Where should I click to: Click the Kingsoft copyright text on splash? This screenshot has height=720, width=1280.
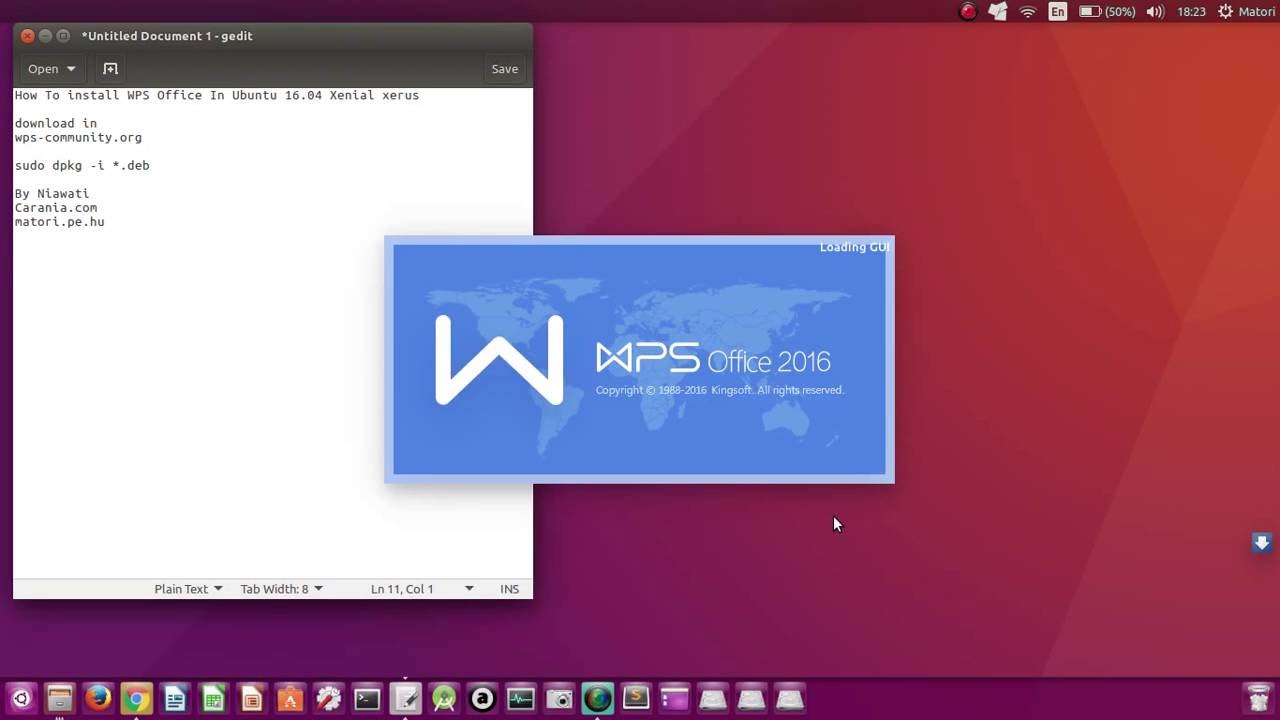[720, 390]
